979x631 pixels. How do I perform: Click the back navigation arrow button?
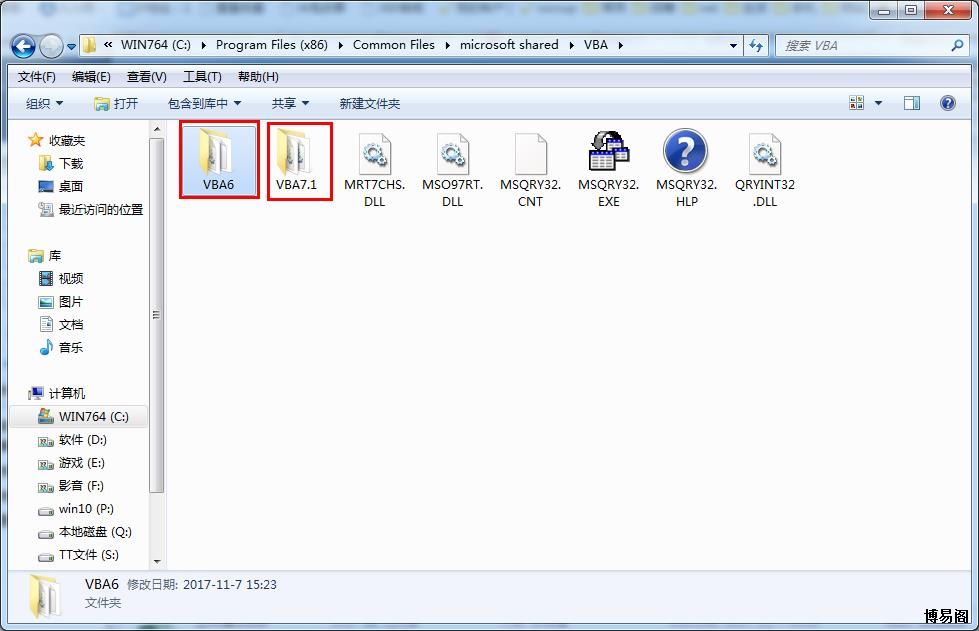[24, 46]
